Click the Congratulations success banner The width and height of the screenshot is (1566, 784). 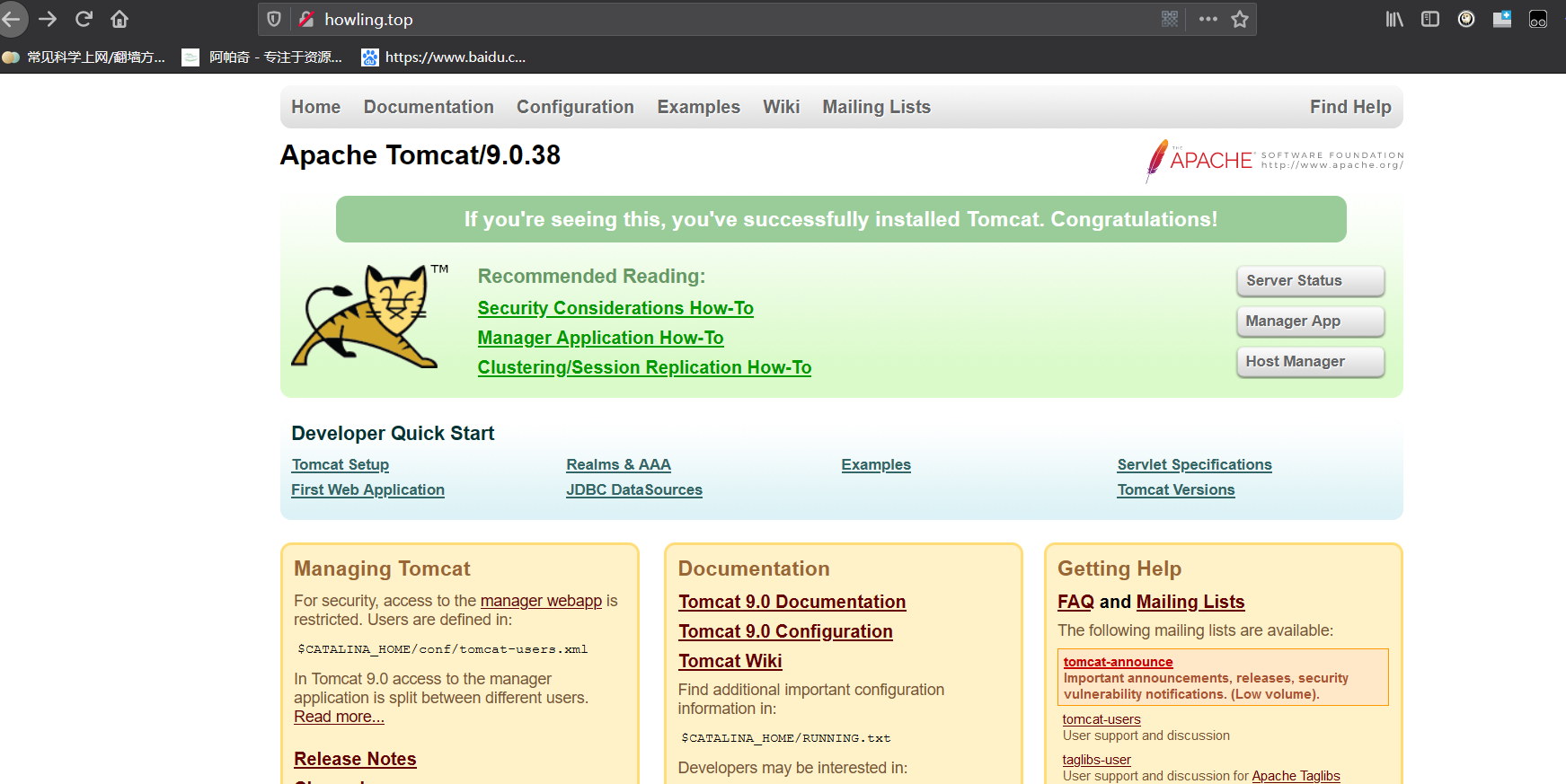click(841, 219)
